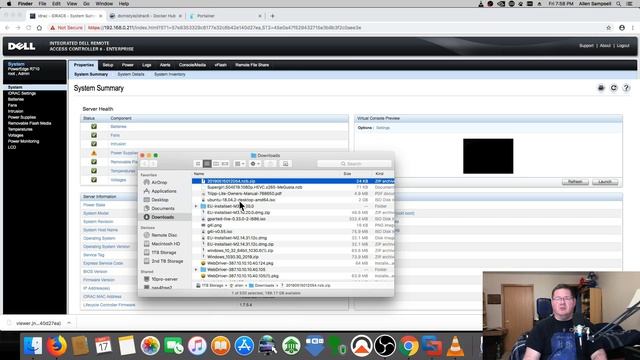The width and height of the screenshot is (640, 360).
Task: Open the Properties tab in iDRAC
Action: point(84,65)
